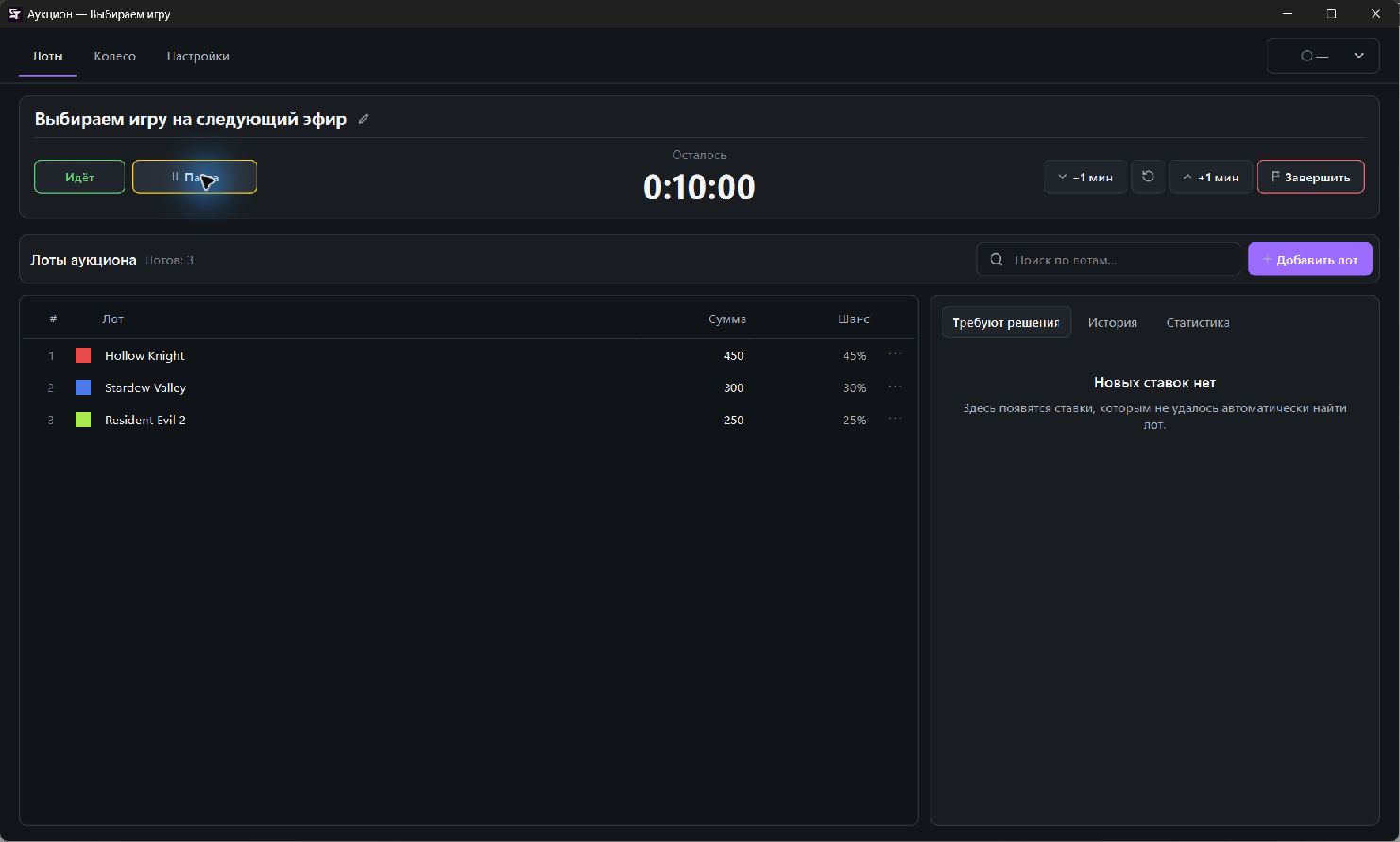The width and height of the screenshot is (1400, 842).
Task: Focus the Поиск по лотам search field
Action: point(1108,259)
